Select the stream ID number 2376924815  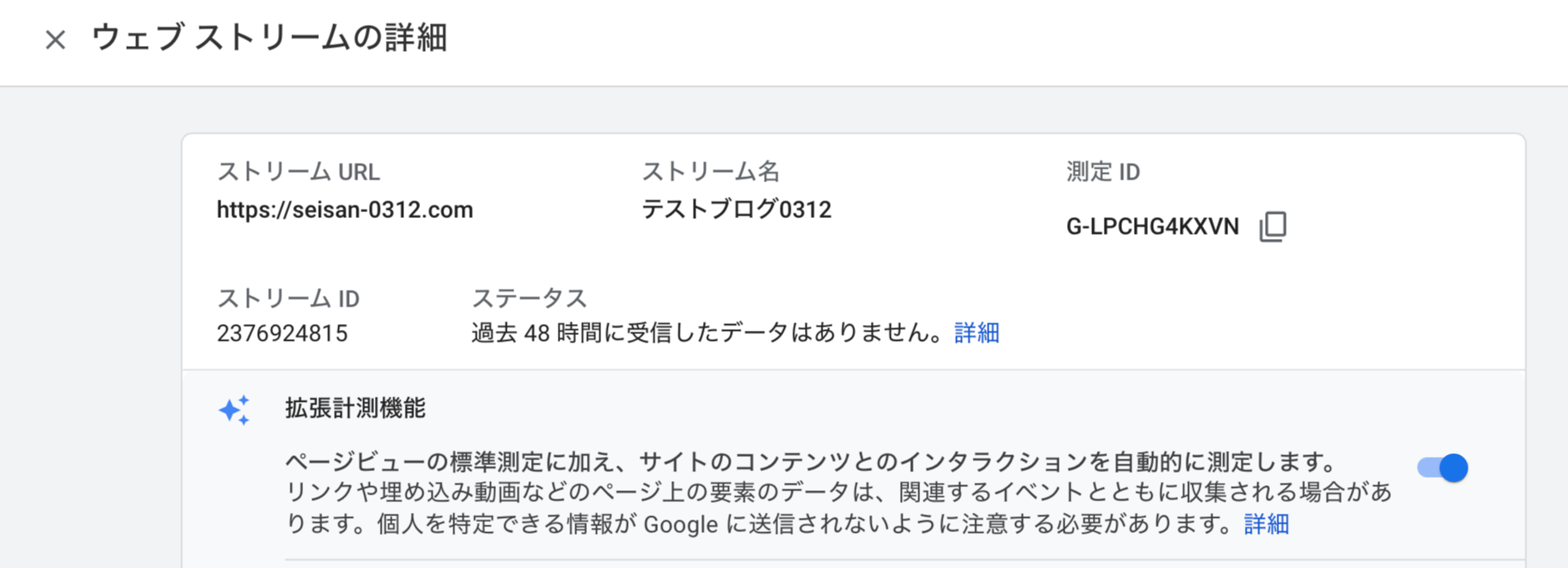tap(282, 334)
